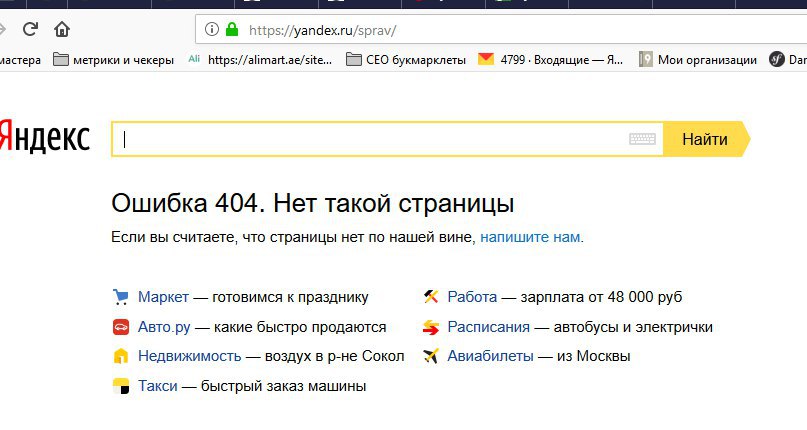This screenshot has width=807, height=430.
Task: Click the text быстрый заказ машины
Action: [x=284, y=386]
